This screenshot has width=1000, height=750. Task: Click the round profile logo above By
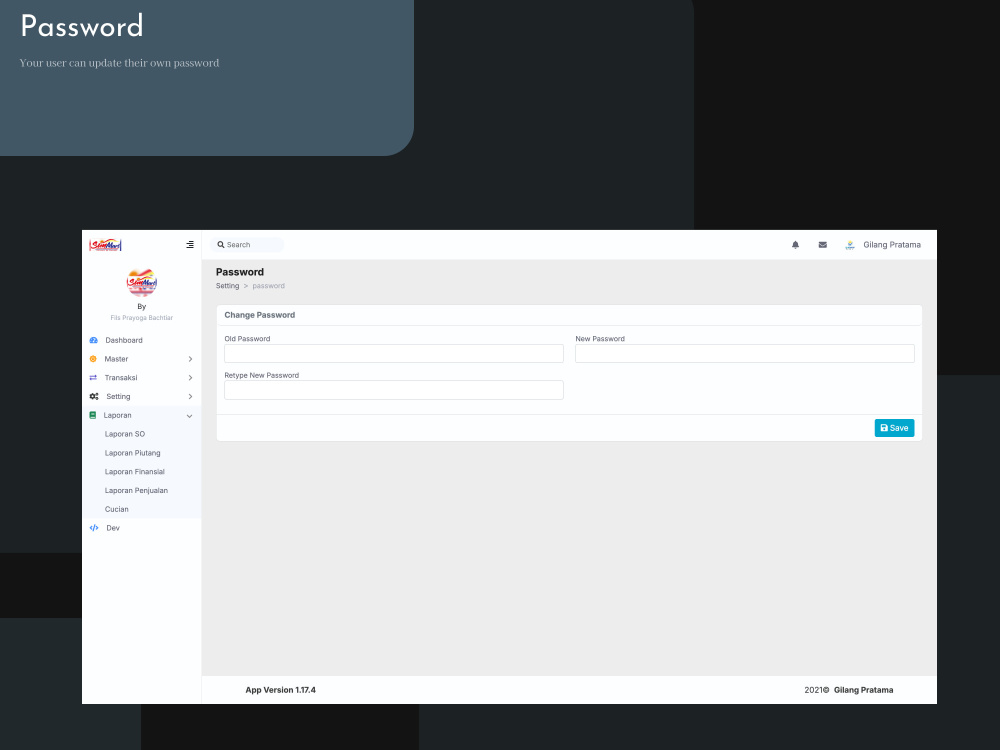coord(142,283)
